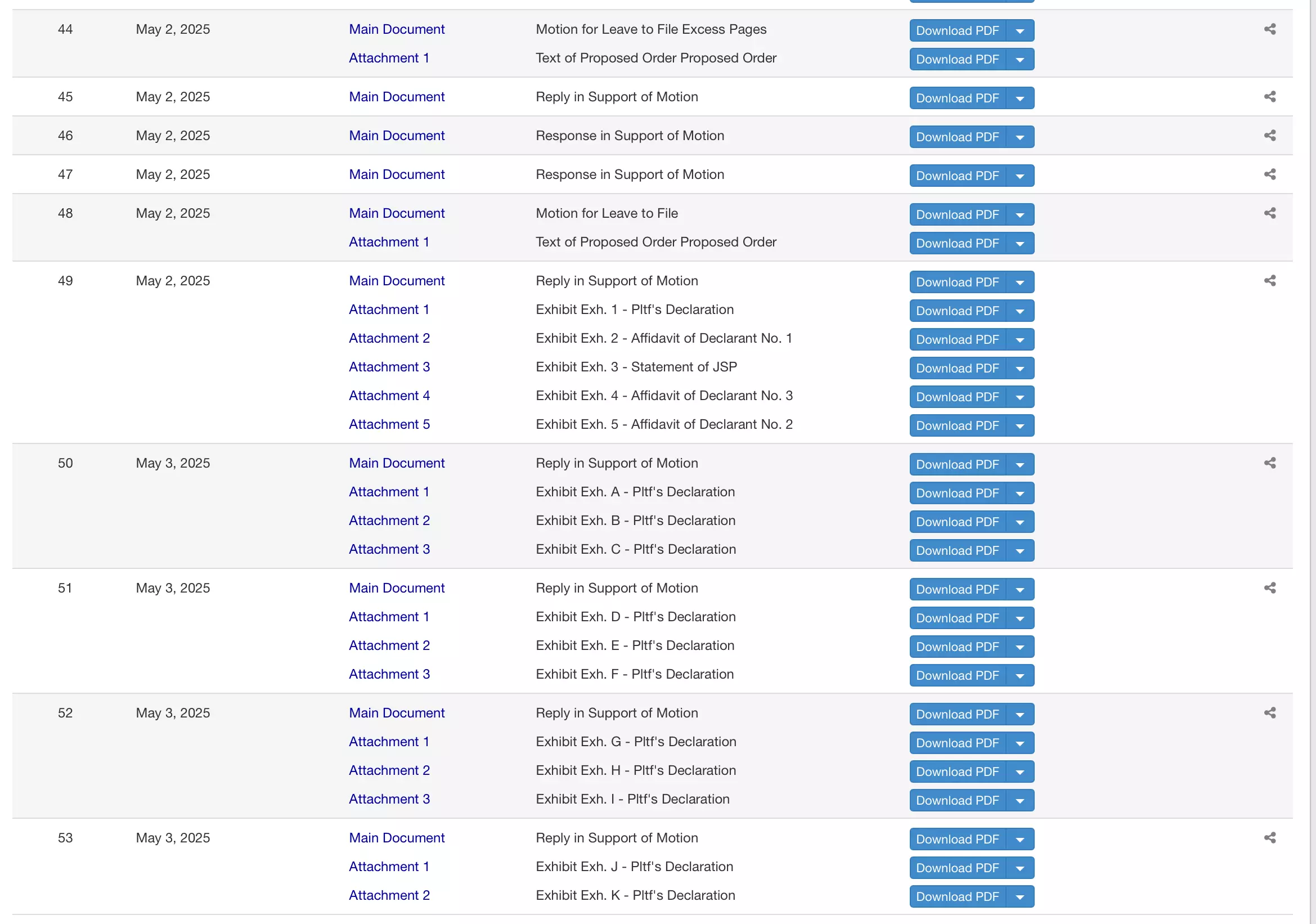Download PDF of Exh. 2 - Affidavit of Declarant No. 1
Viewport: 1316px width, 924px height.
click(x=957, y=340)
